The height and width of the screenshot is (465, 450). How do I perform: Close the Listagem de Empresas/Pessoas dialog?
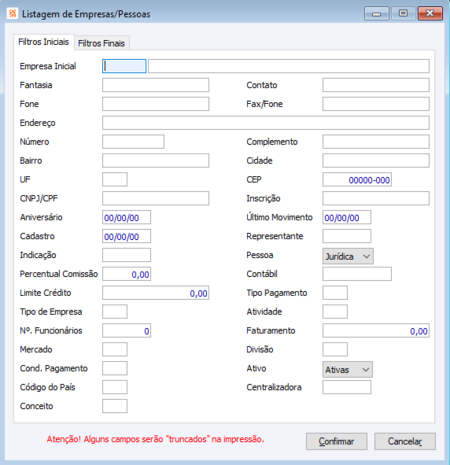(430, 14)
